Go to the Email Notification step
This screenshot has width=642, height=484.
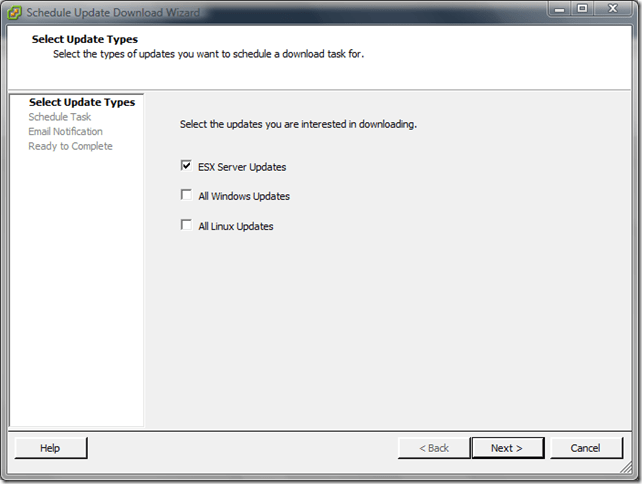(66, 131)
